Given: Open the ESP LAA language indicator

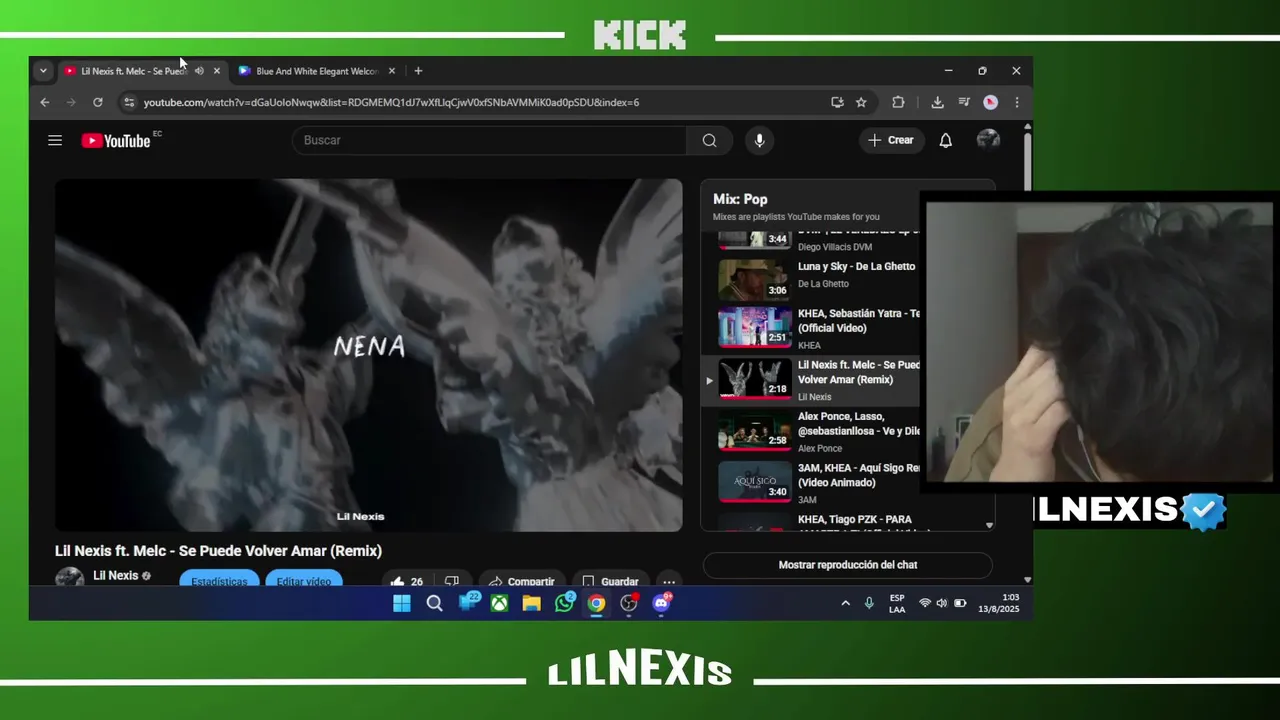Looking at the screenshot, I should click(x=897, y=603).
